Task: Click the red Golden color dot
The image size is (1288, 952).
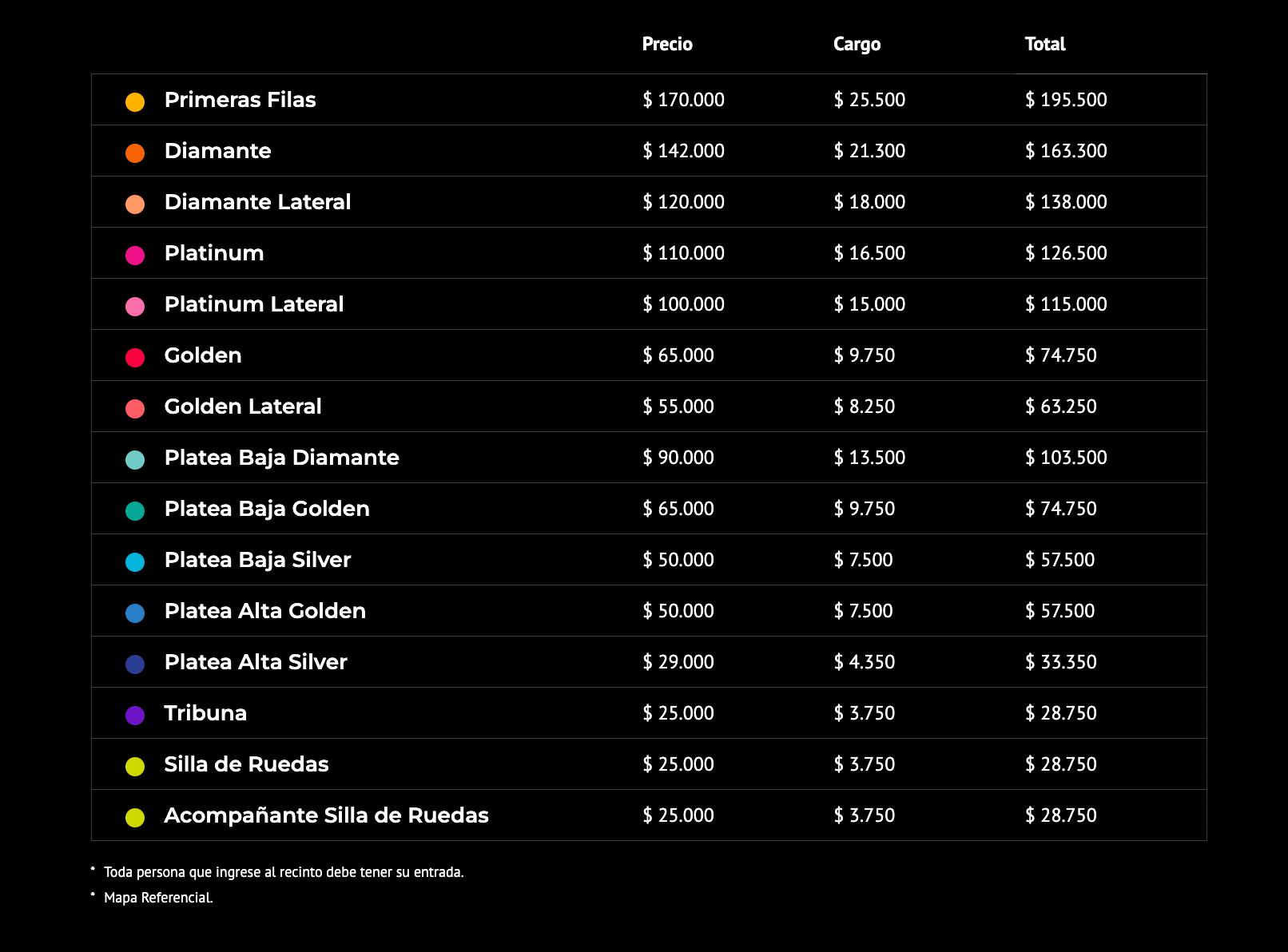Action: [x=135, y=357]
